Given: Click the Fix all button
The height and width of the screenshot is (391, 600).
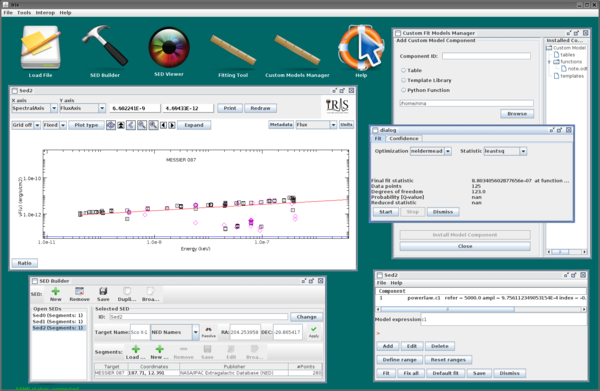Looking at the screenshot, I should pos(411,373).
